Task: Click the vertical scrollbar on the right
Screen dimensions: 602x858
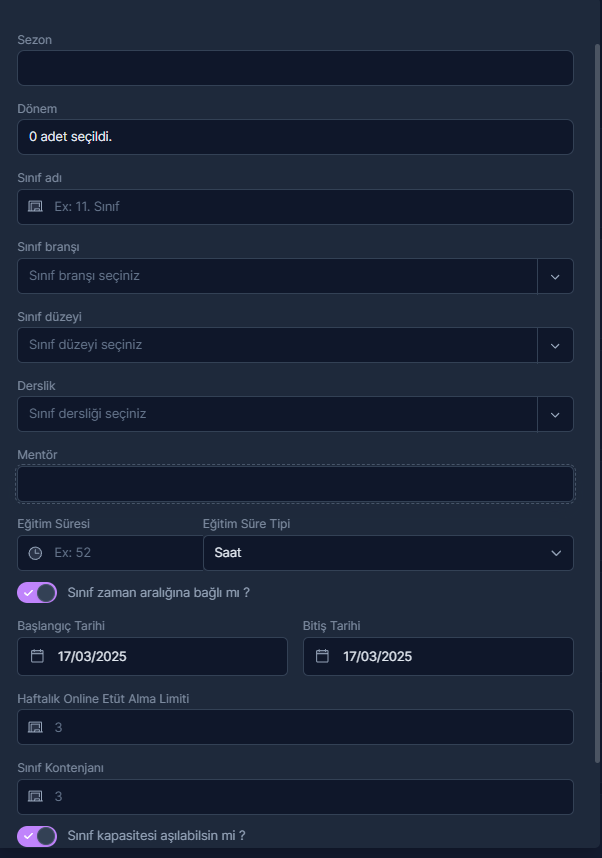Action: pyautogui.click(x=597, y=403)
